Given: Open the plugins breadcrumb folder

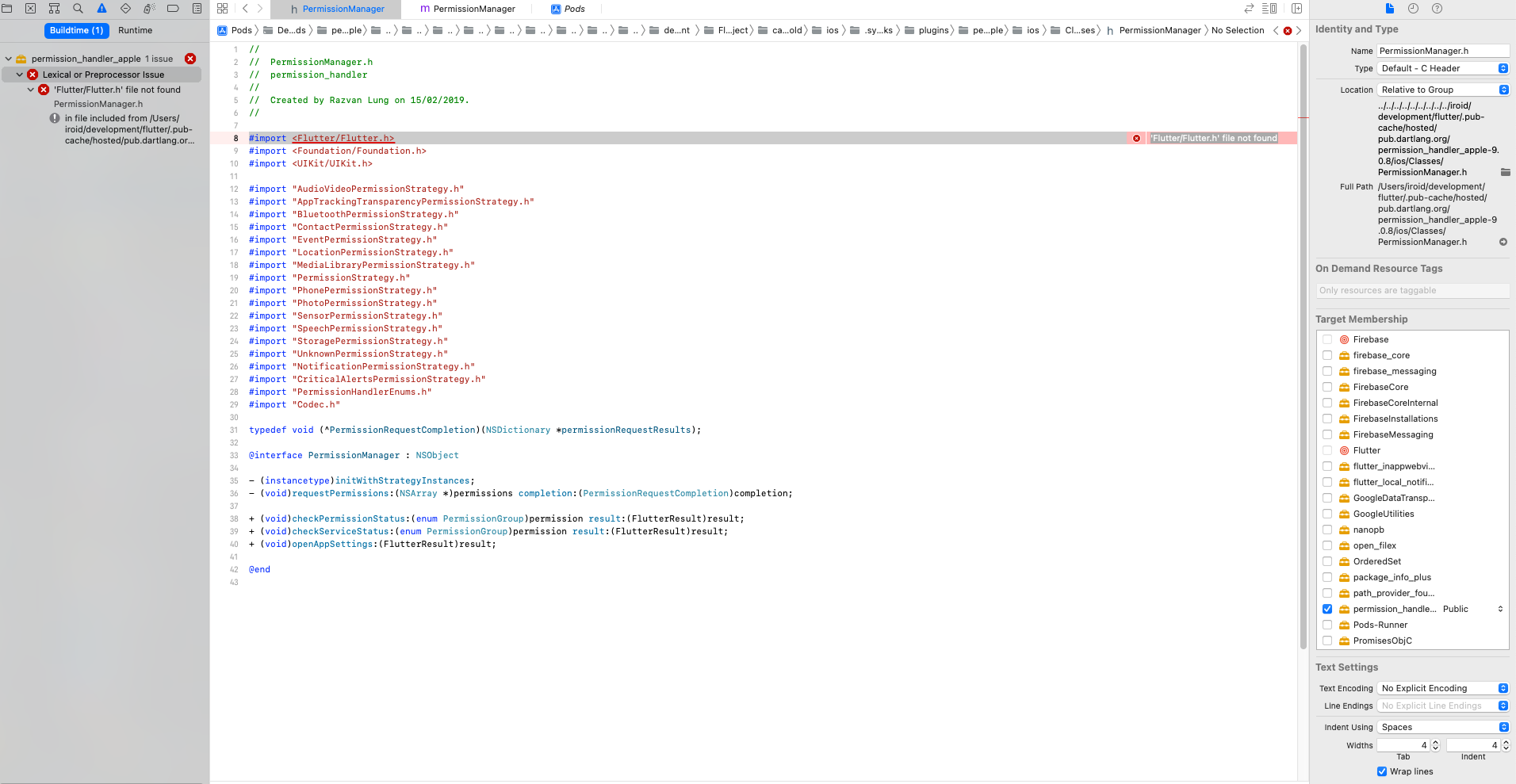Looking at the screenshot, I should tap(927, 30).
